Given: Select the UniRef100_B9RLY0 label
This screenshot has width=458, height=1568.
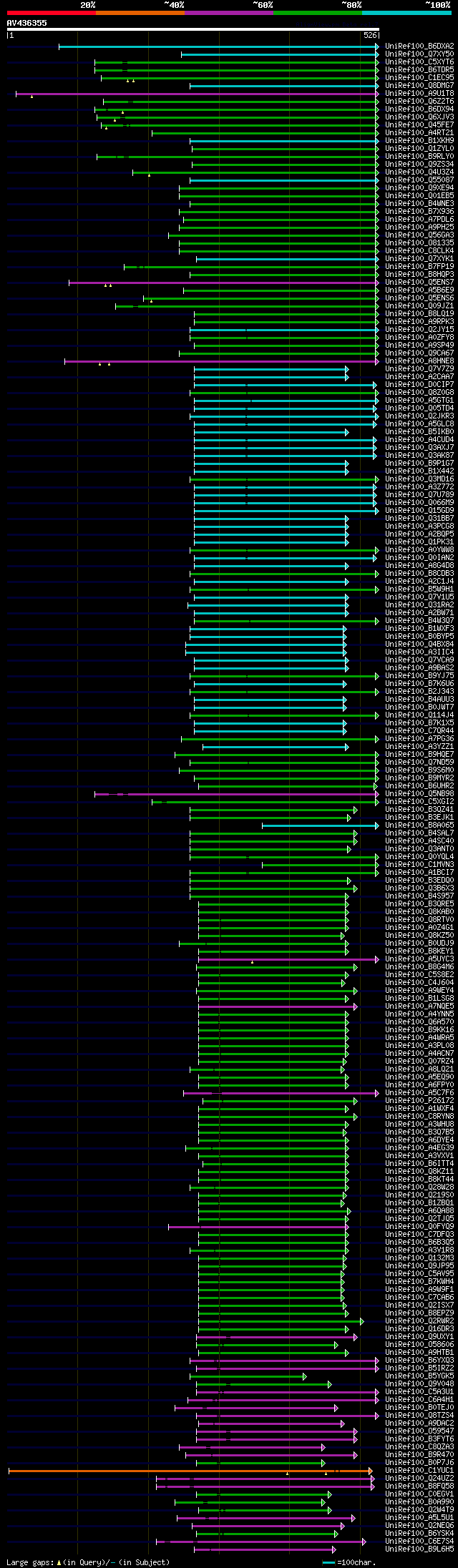Looking at the screenshot, I should (x=419, y=157).
